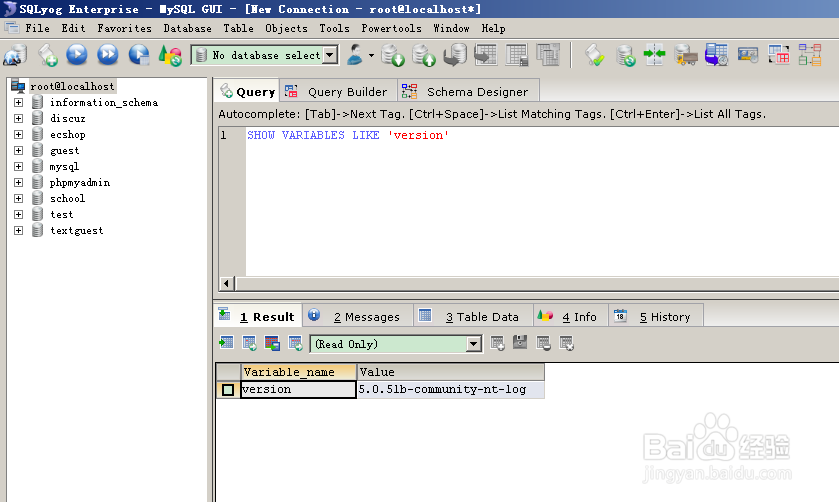Screen dimensions: 839x502
Task: Click the new connection globe-database icon
Action: [x=15, y=55]
